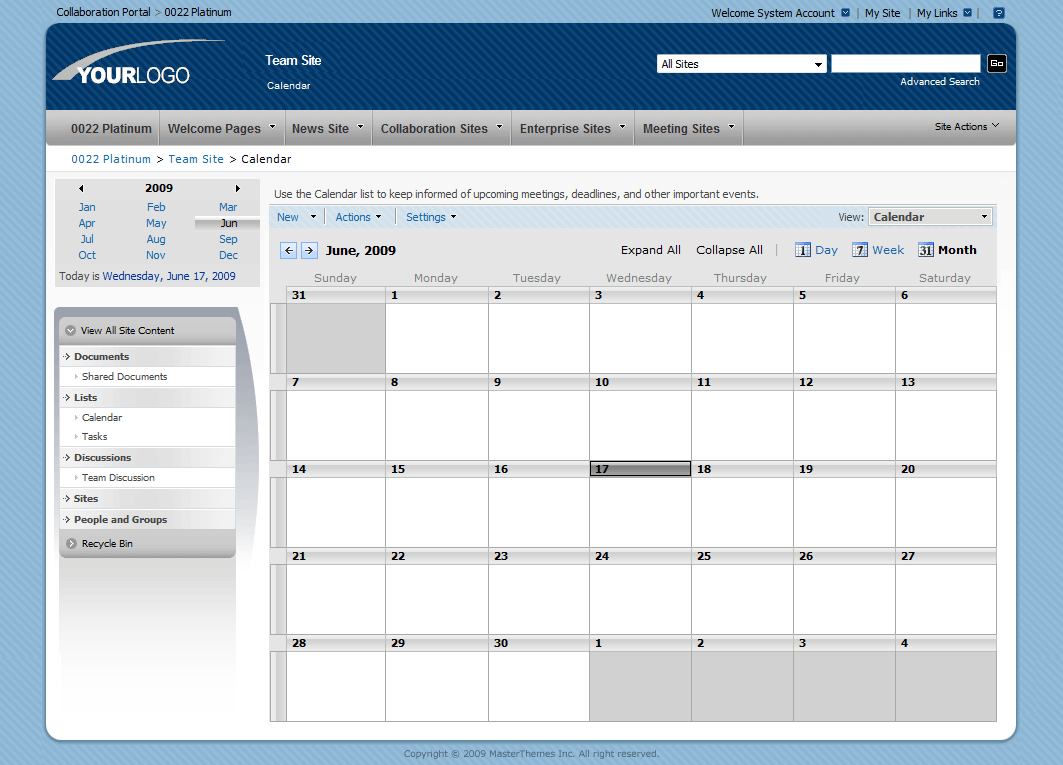Click the next month arrow above June 2009
Image resolution: width=1063 pixels, height=765 pixels.
point(309,250)
